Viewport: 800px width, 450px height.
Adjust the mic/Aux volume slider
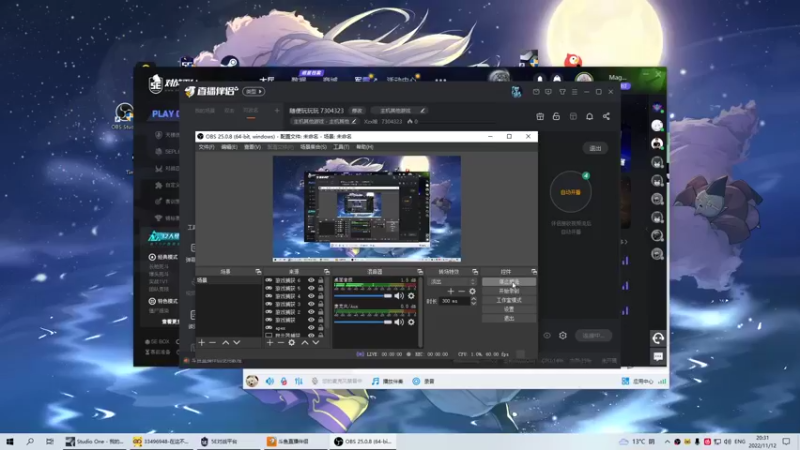coord(363,322)
